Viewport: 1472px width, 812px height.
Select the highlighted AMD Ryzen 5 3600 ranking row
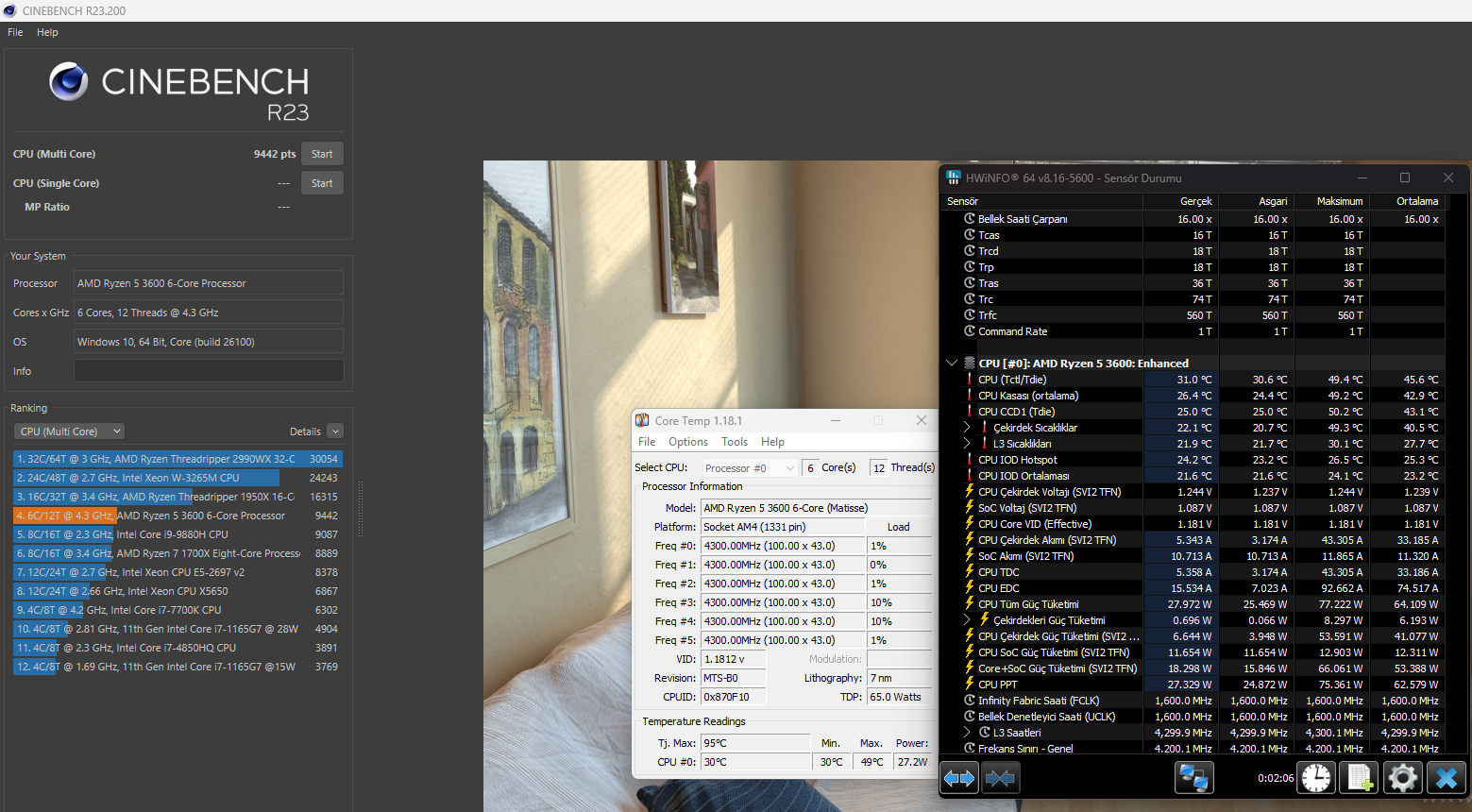coord(178,516)
